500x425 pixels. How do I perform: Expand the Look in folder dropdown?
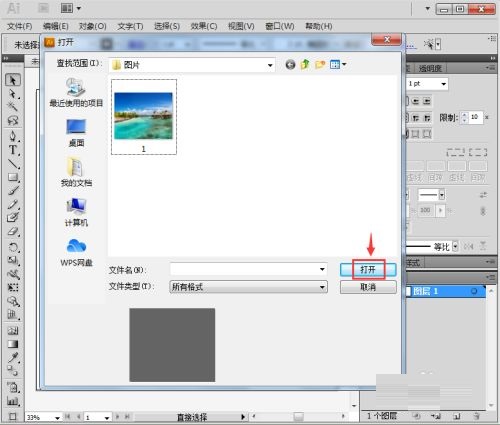click(270, 65)
